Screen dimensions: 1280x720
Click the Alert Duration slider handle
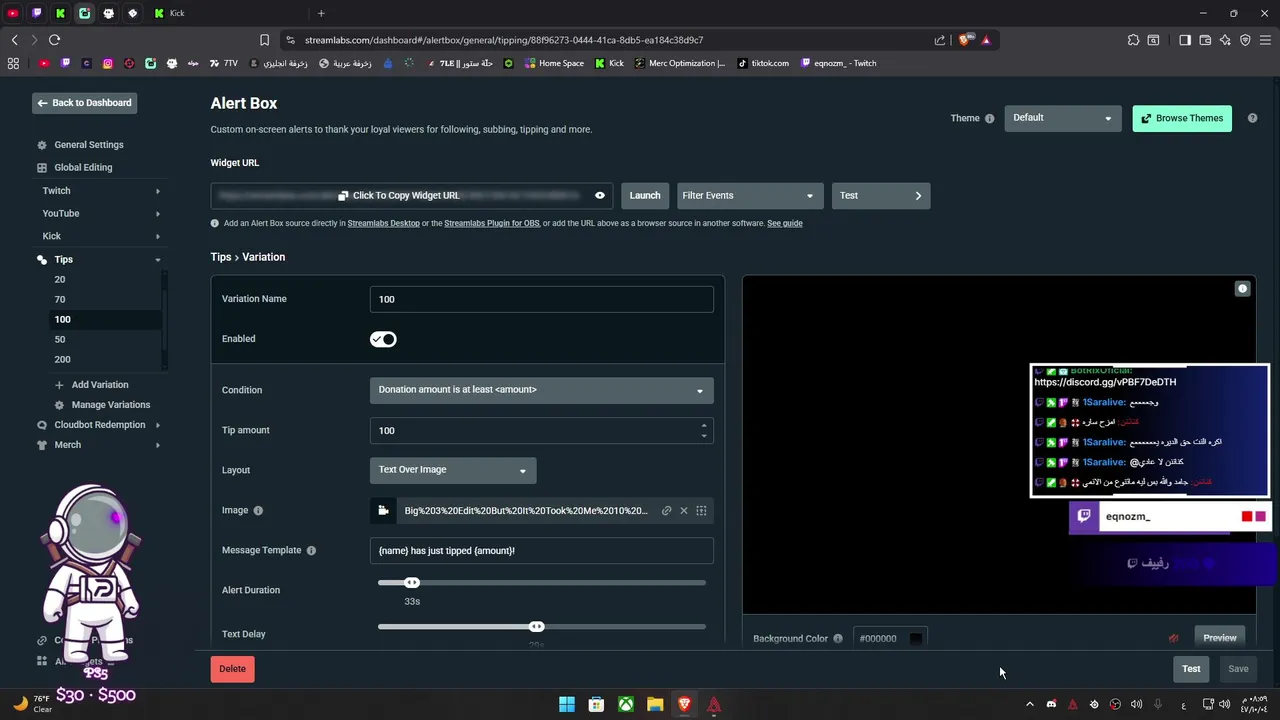coord(412,583)
